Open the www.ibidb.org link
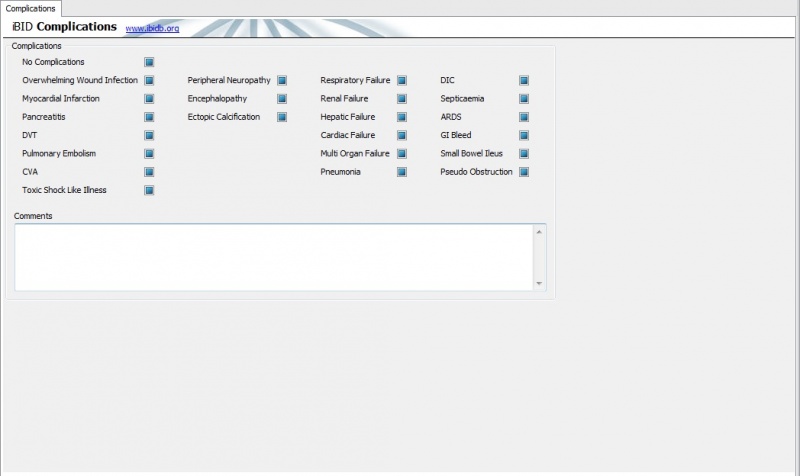This screenshot has height=476, width=800. point(152,28)
